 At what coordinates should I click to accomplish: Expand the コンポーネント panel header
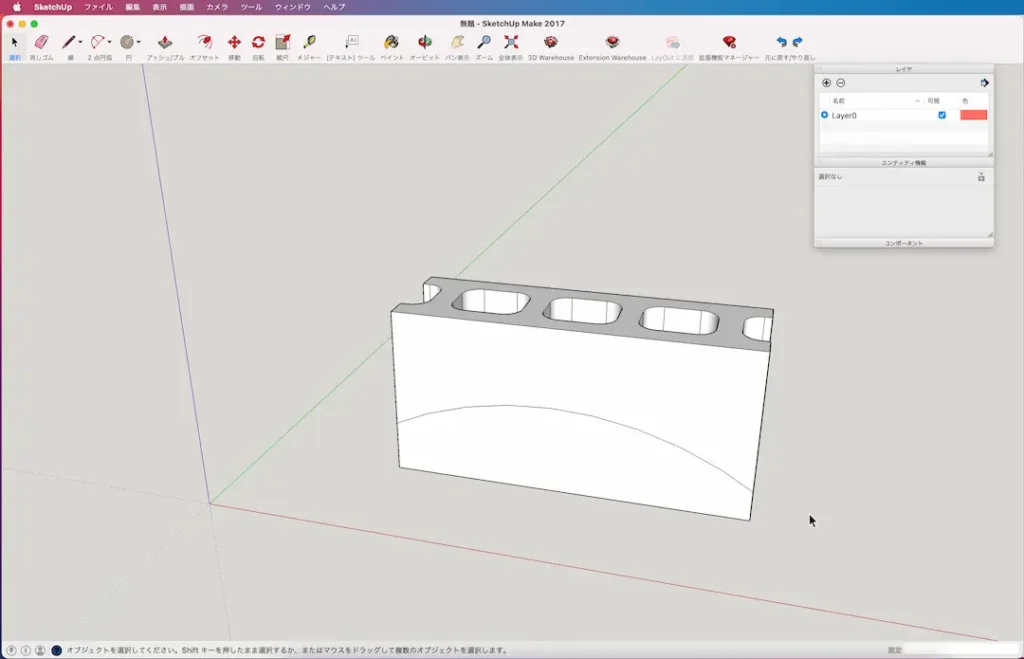point(904,243)
